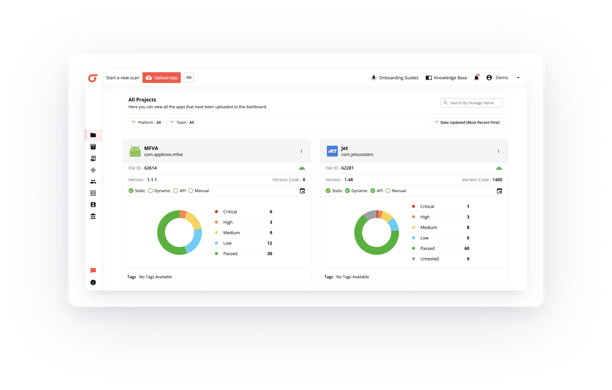The height and width of the screenshot is (390, 612).
Task: Open the Date Updated sort dropdown
Action: (467, 123)
